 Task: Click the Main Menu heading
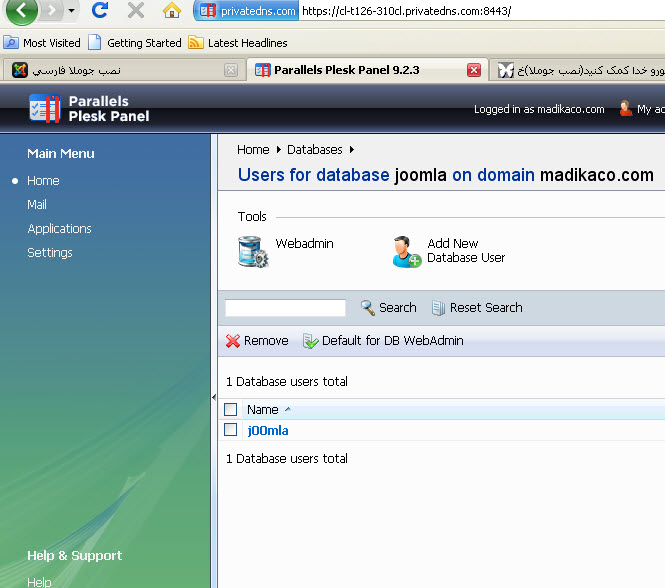[x=61, y=154]
